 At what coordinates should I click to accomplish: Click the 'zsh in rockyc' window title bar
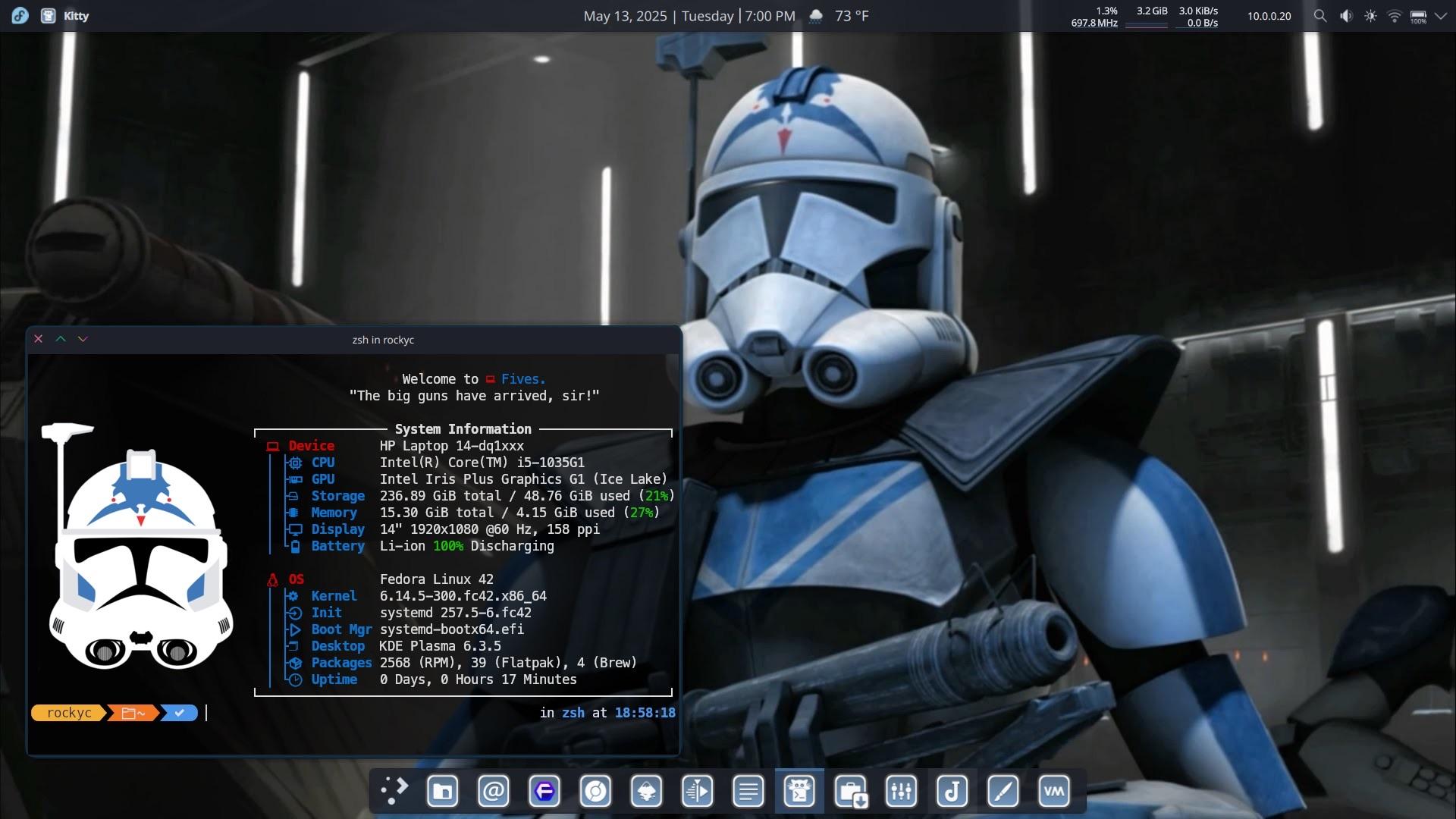383,340
